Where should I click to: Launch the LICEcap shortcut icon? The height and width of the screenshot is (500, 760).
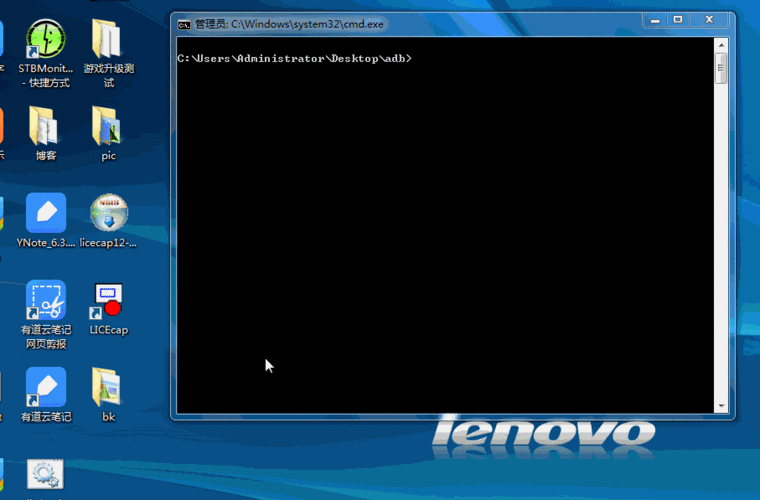tap(108, 302)
